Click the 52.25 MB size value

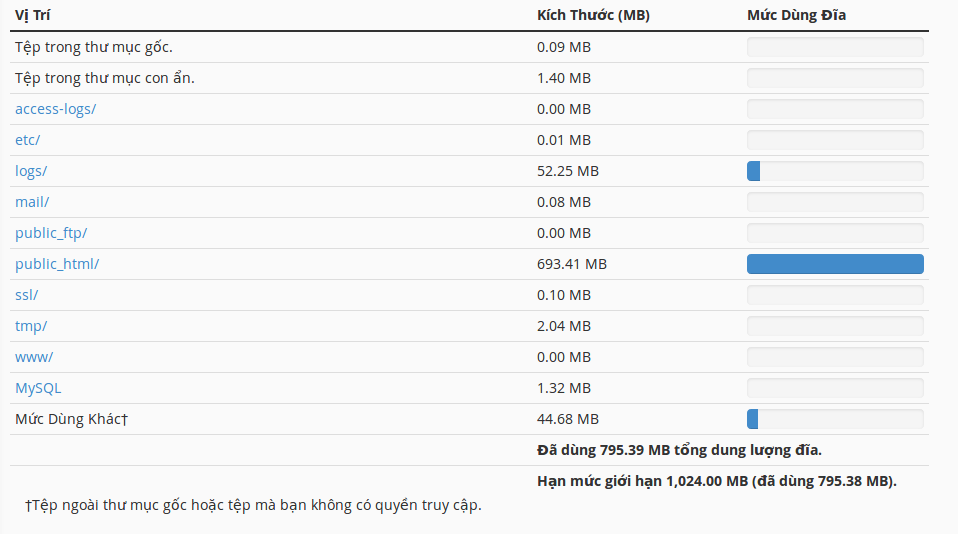pos(568,171)
